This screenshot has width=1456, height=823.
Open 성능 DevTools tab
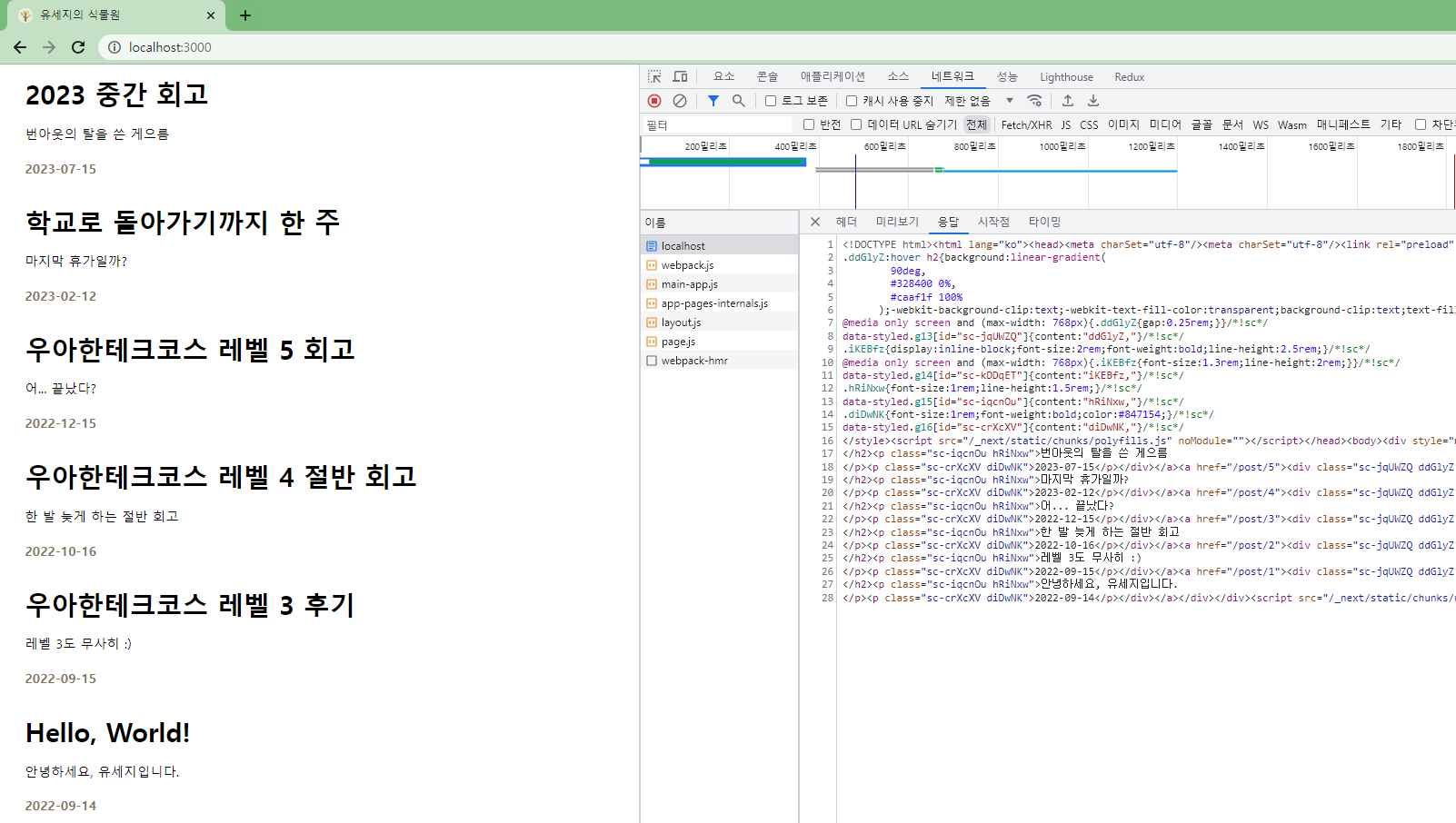click(x=1007, y=77)
